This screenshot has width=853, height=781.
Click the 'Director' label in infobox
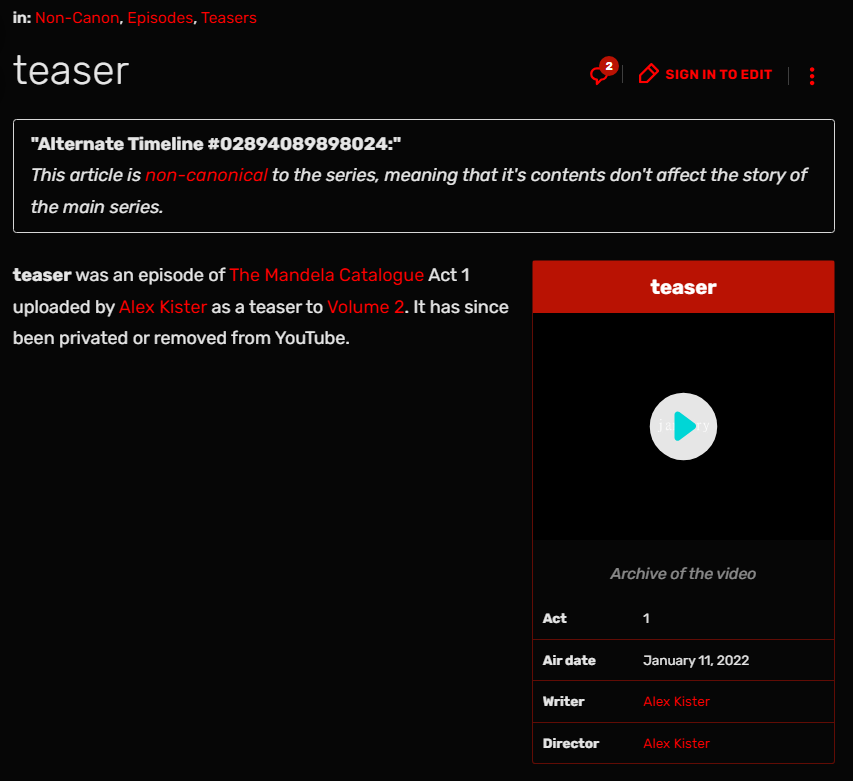(x=571, y=743)
